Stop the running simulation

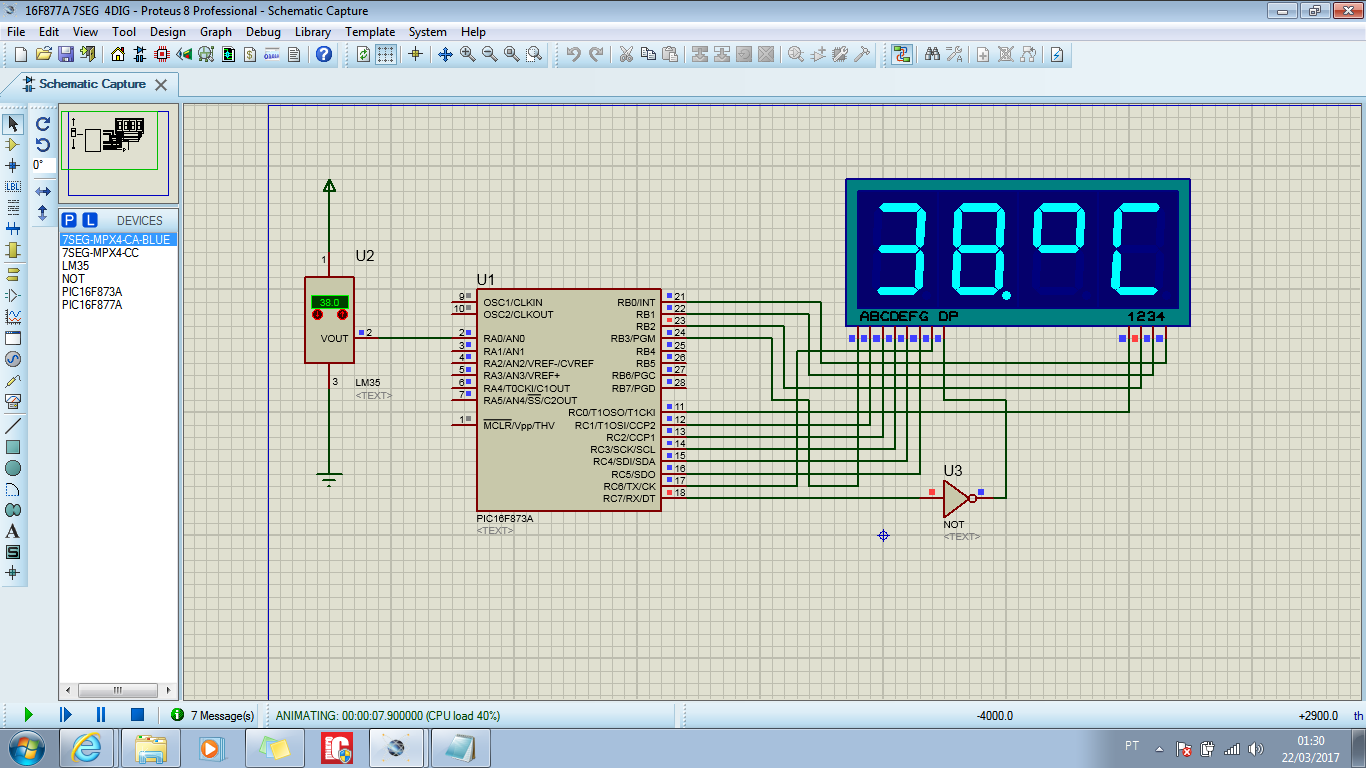[x=138, y=715]
